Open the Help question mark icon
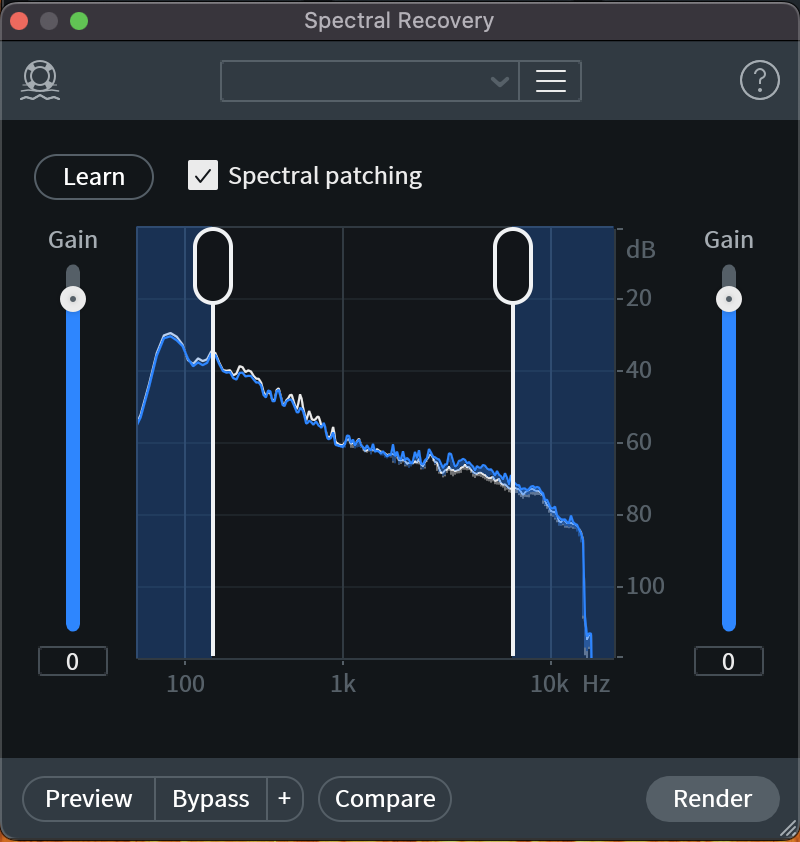This screenshot has height=842, width=800. (x=760, y=80)
